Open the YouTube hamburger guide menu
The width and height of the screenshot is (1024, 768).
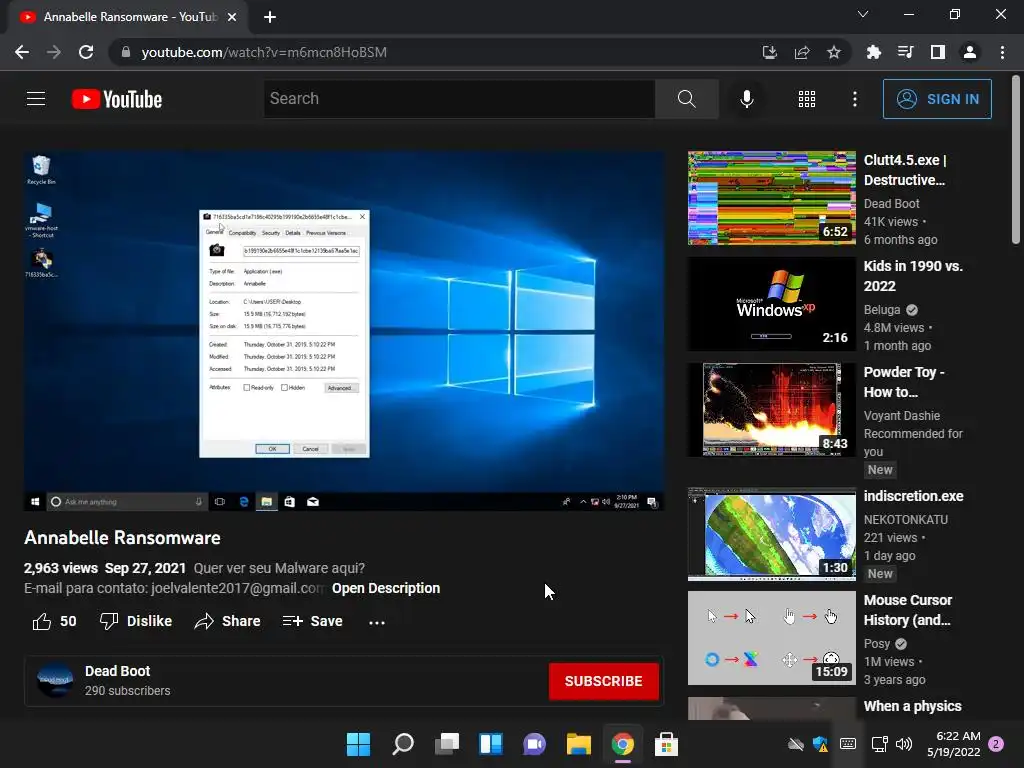point(36,99)
